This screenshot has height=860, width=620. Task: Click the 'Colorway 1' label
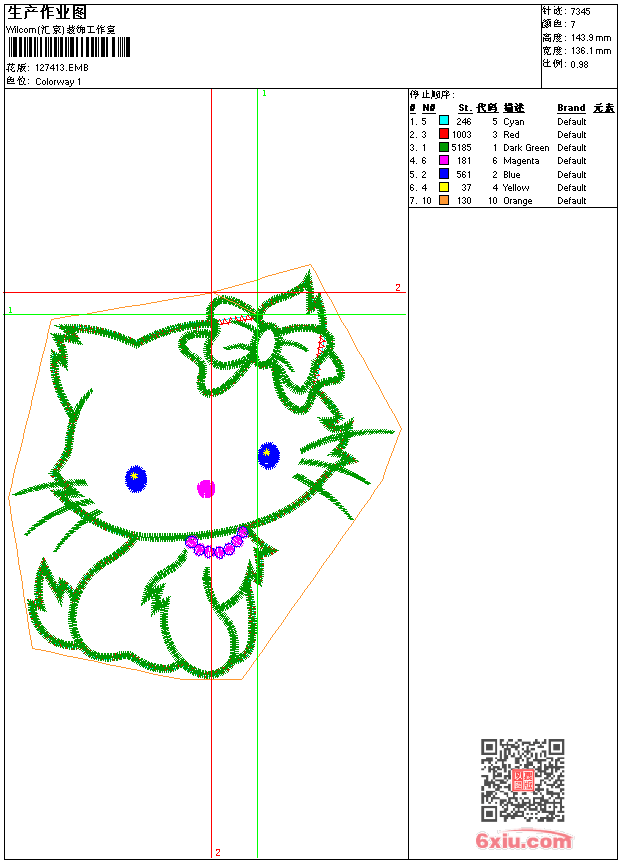point(58,82)
